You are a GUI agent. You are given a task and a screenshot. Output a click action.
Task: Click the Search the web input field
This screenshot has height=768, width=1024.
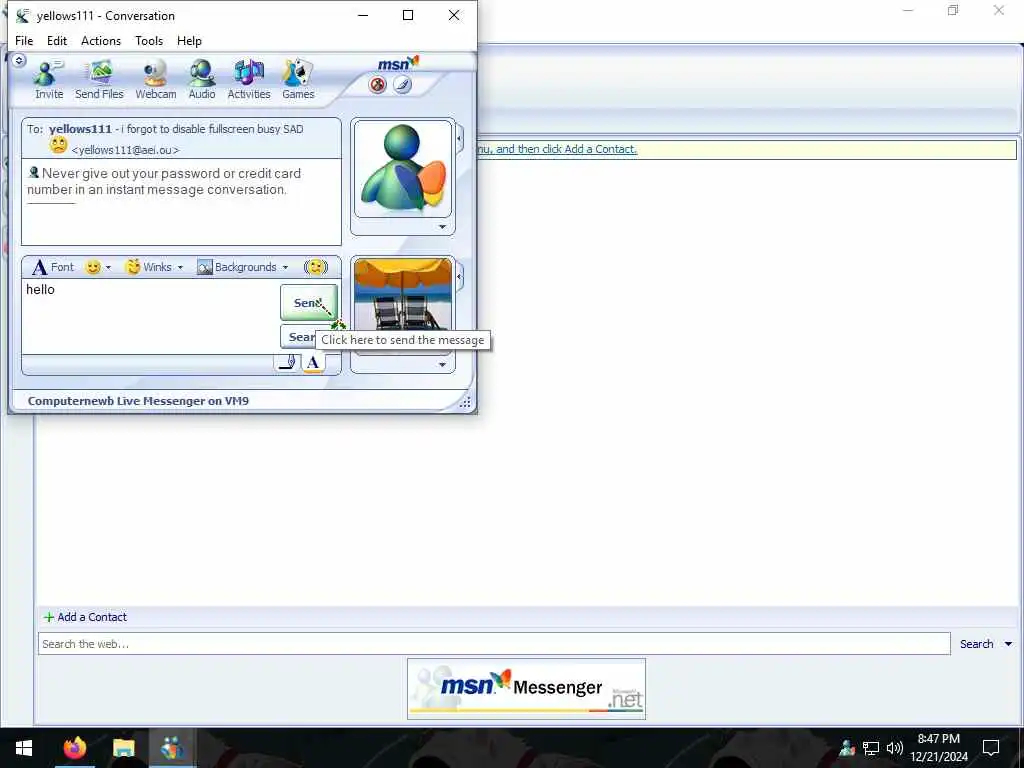click(494, 644)
